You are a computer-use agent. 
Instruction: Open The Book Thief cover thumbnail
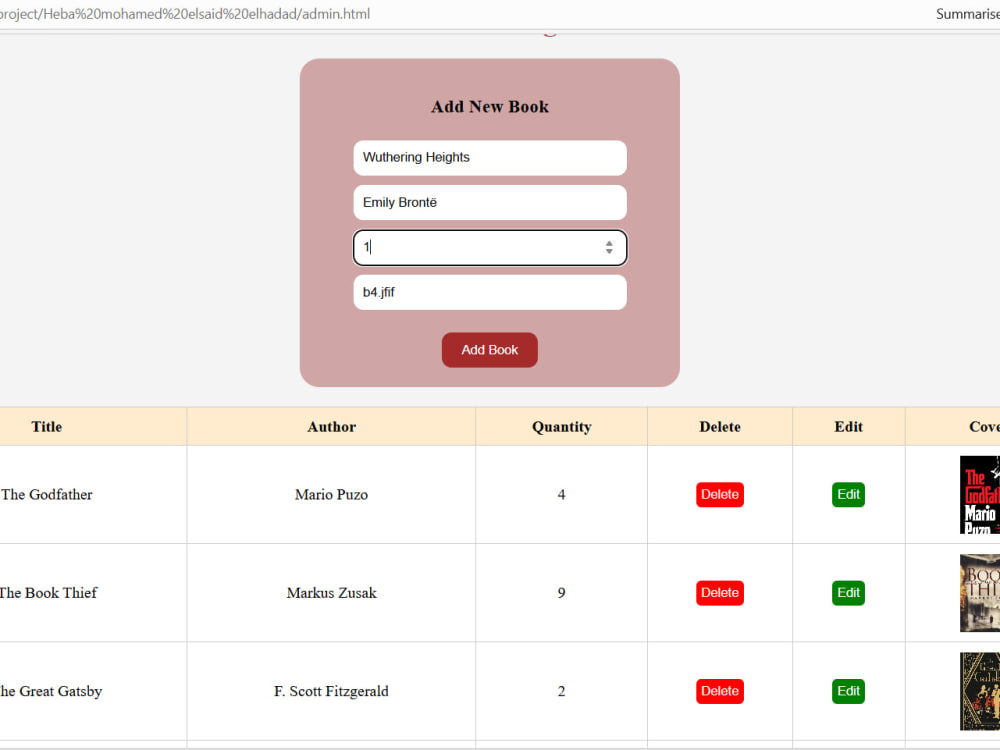coord(980,592)
